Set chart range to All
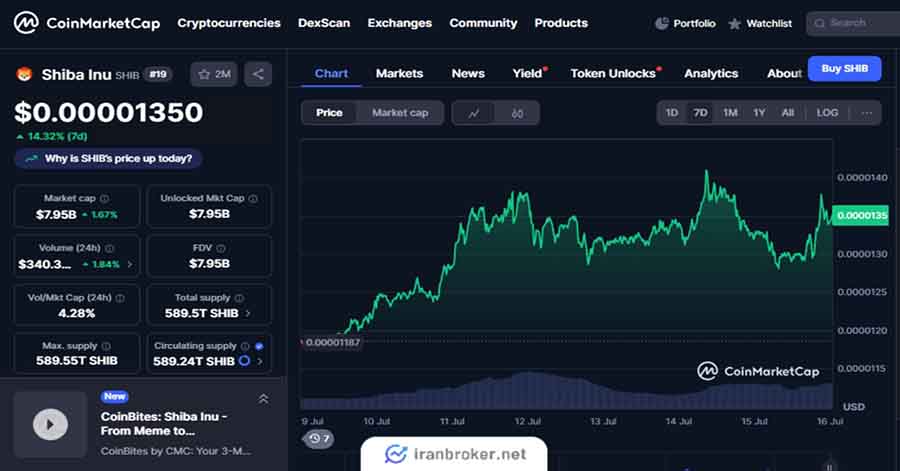 788,113
